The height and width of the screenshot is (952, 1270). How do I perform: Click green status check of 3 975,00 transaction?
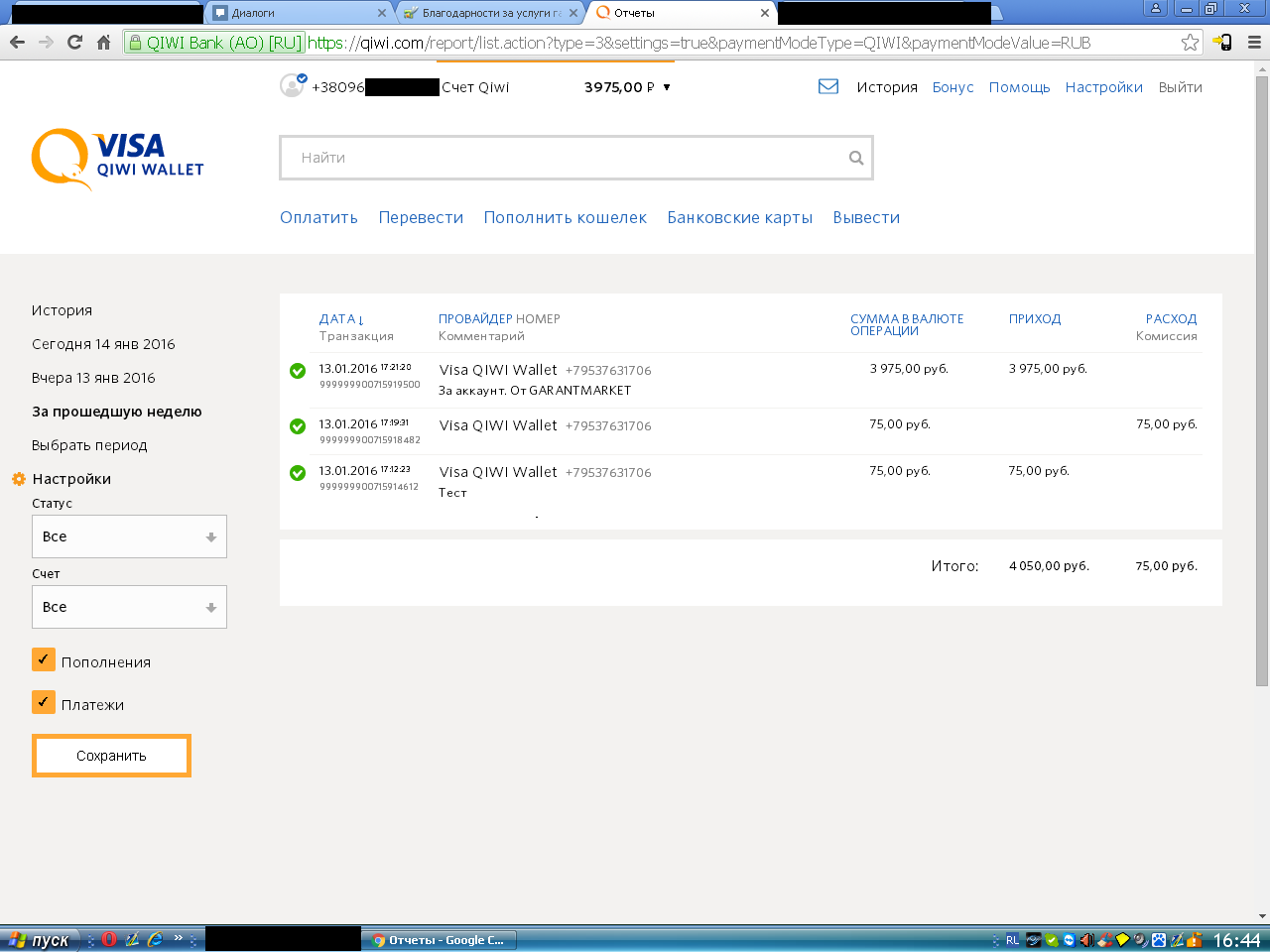click(298, 371)
